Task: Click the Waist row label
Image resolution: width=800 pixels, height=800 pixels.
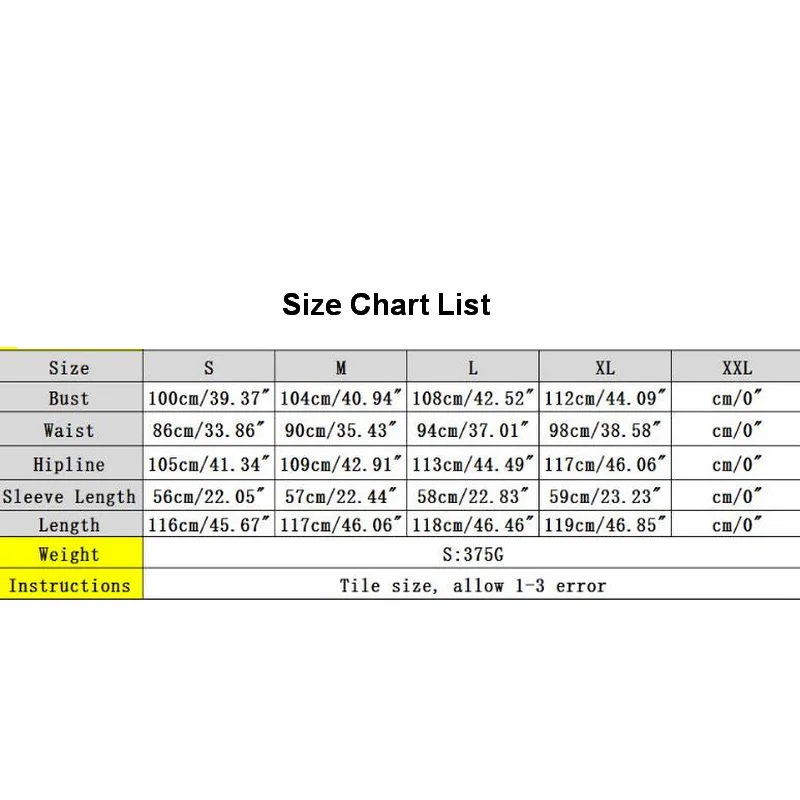Action: (x=71, y=430)
